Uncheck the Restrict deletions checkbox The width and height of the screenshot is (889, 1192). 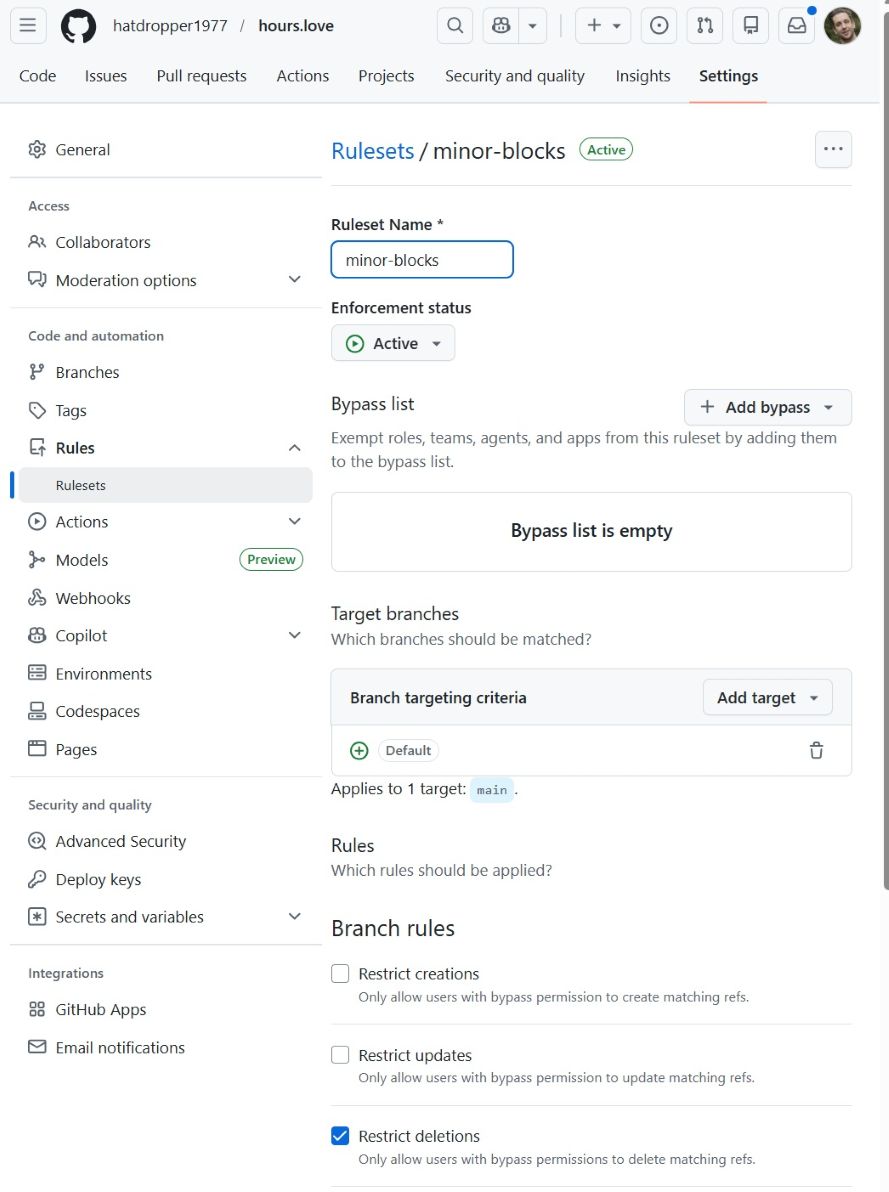pos(340,1135)
